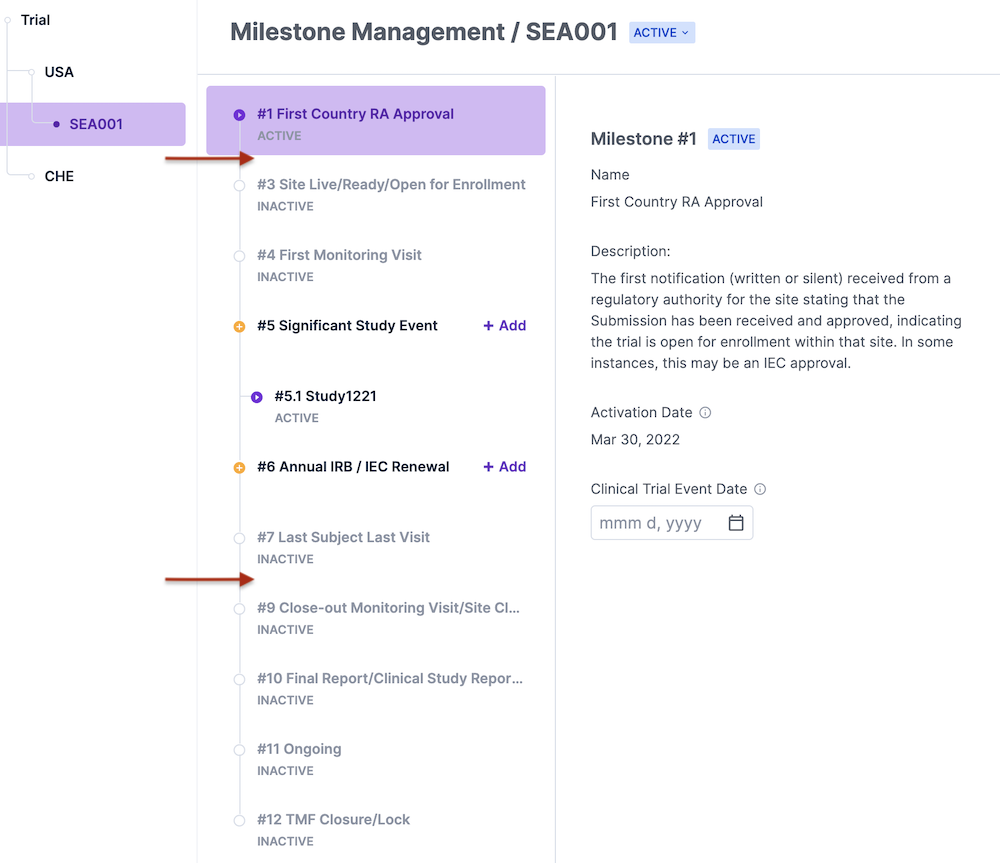Click the inactive circle marker of milestone #11
This screenshot has width=1000, height=863.
[x=239, y=750]
